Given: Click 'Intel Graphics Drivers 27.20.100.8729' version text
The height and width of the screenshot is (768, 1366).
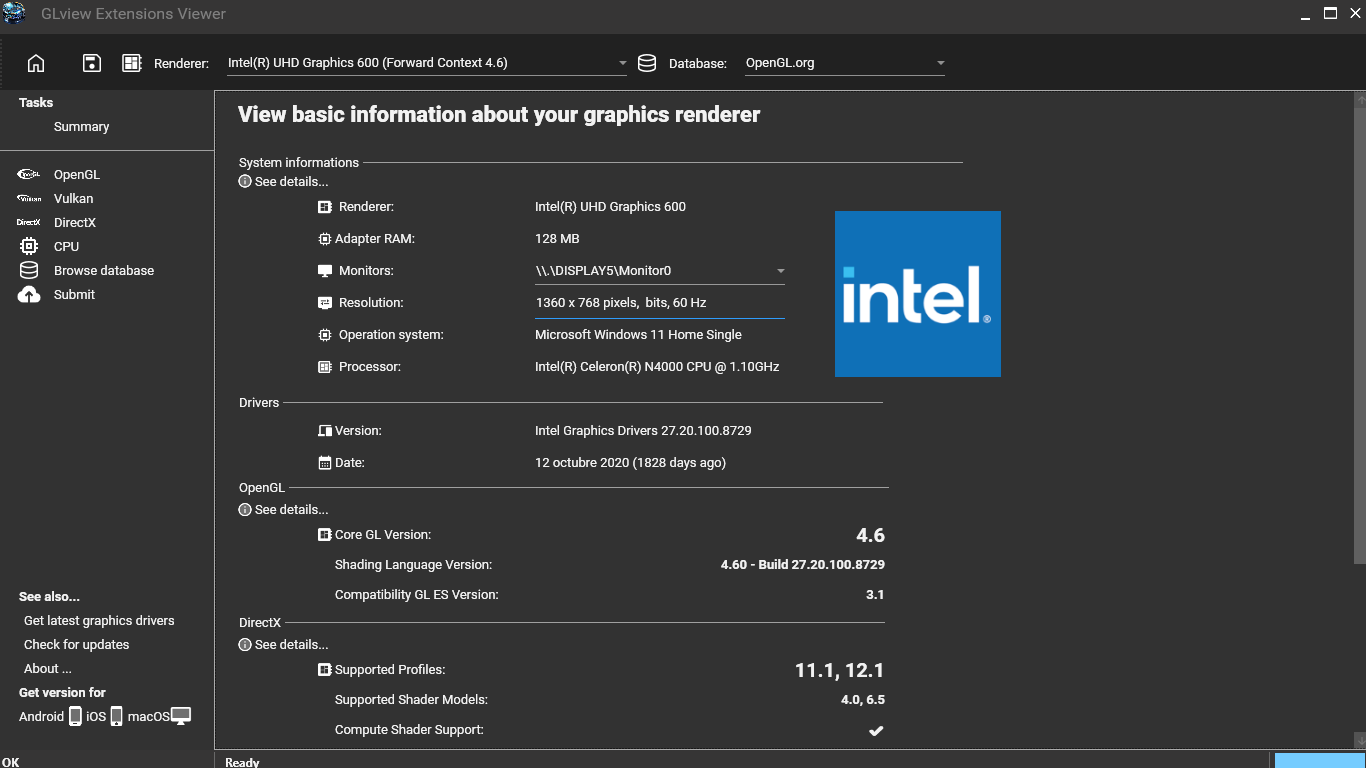Looking at the screenshot, I should [643, 431].
